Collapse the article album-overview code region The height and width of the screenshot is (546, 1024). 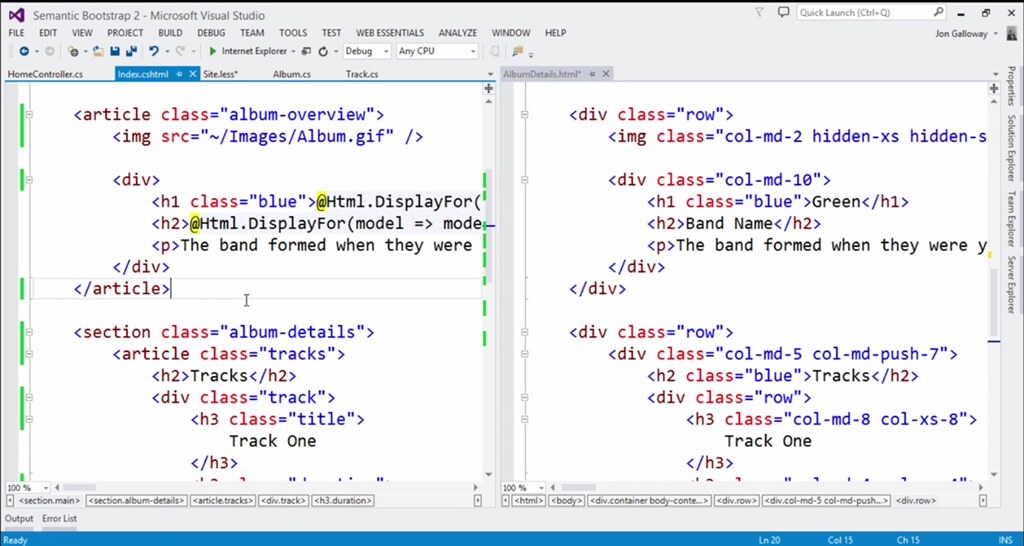29,115
